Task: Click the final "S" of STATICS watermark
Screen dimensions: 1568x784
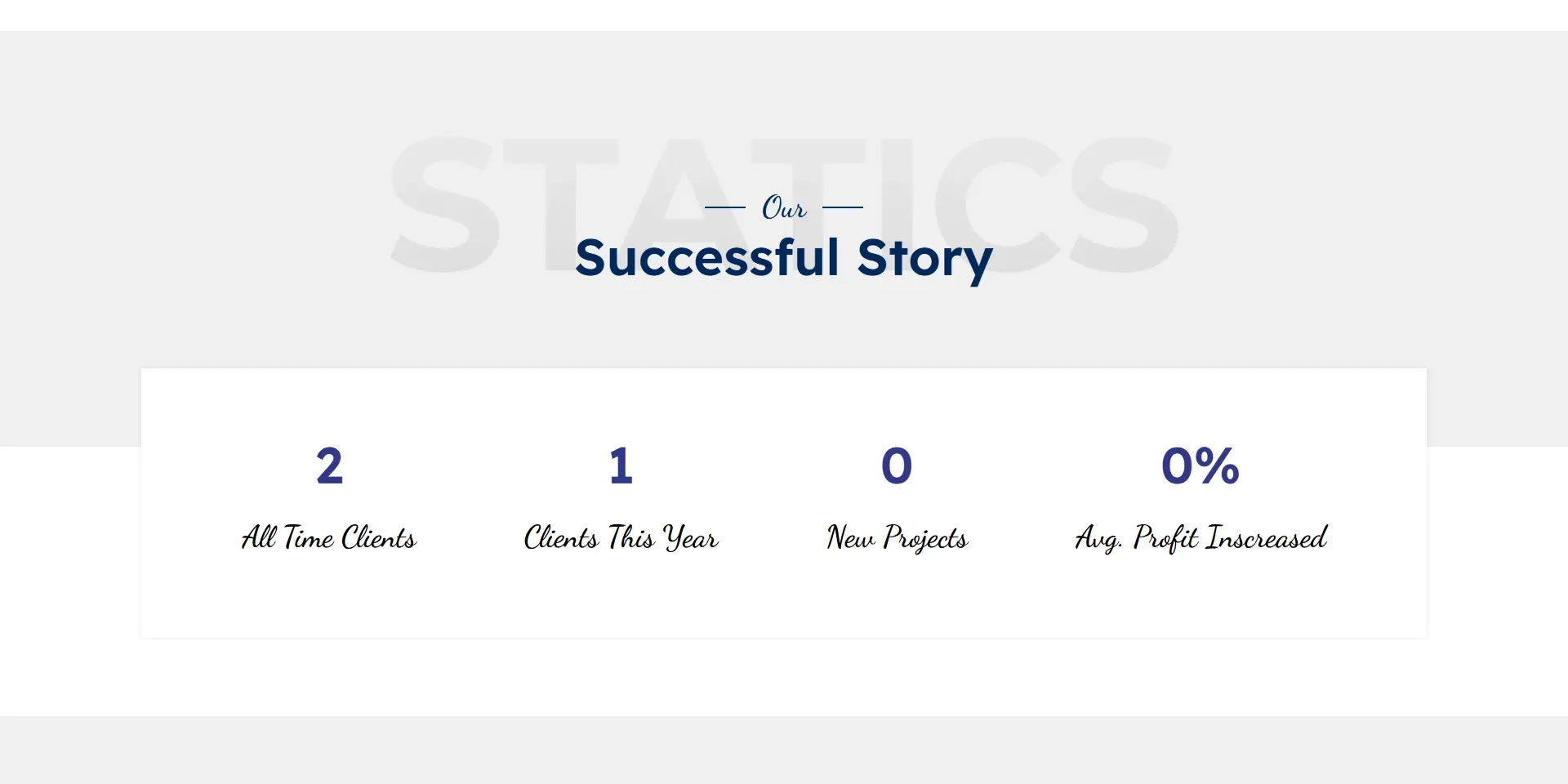Action: (x=1123, y=204)
